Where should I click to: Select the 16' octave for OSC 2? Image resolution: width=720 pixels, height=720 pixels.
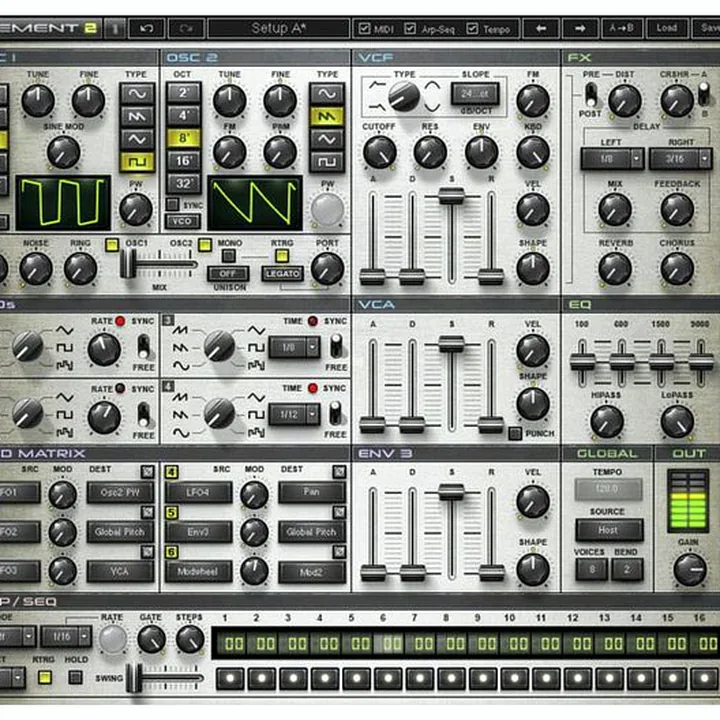coord(184,161)
